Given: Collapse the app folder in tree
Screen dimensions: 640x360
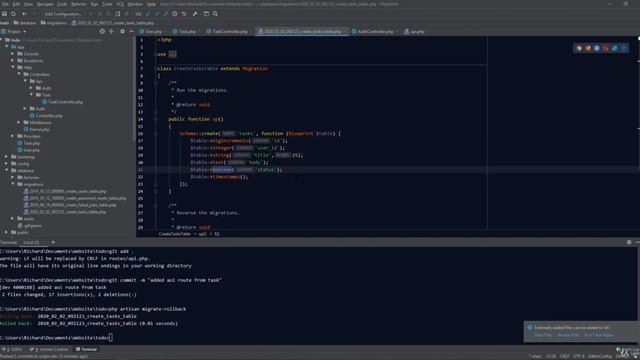Looking at the screenshot, I should (7, 47).
